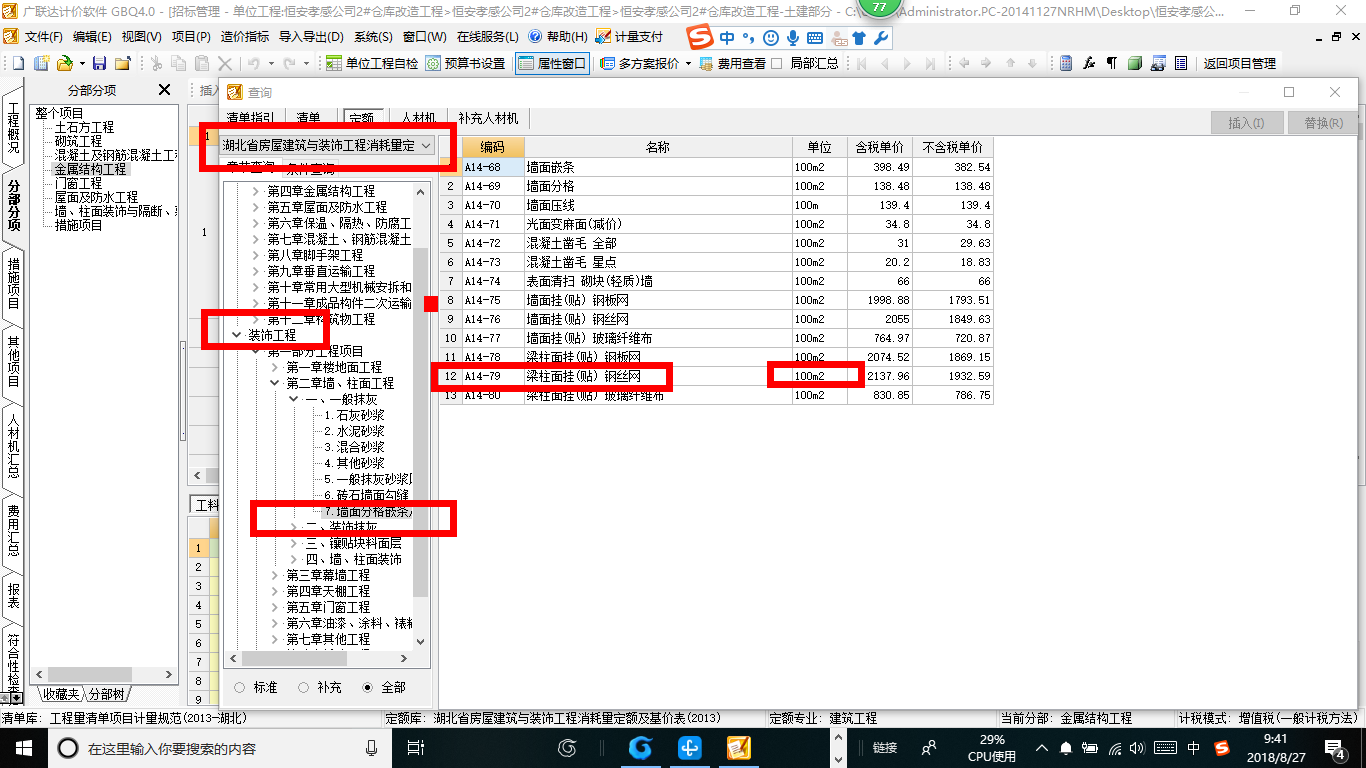
Task: Click the Task View taskbar icon
Action: point(417,747)
